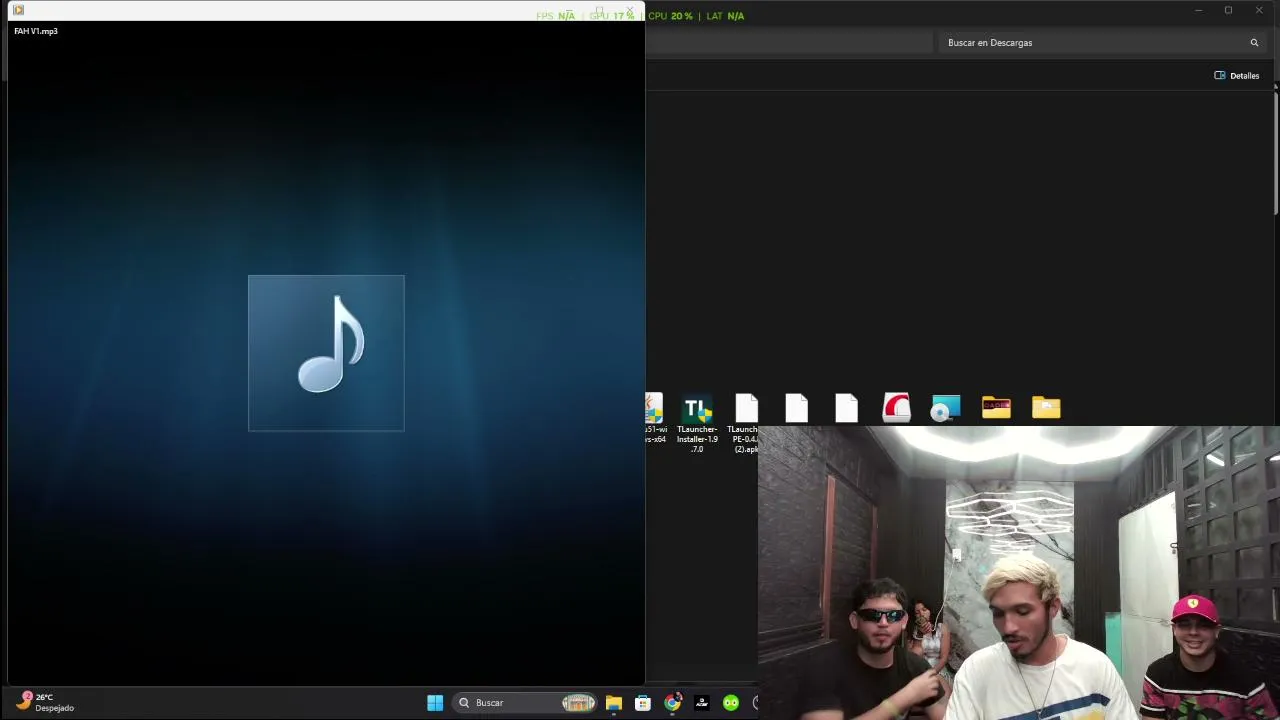Open the folder with the red label thumbnail

pyautogui.click(x=996, y=408)
